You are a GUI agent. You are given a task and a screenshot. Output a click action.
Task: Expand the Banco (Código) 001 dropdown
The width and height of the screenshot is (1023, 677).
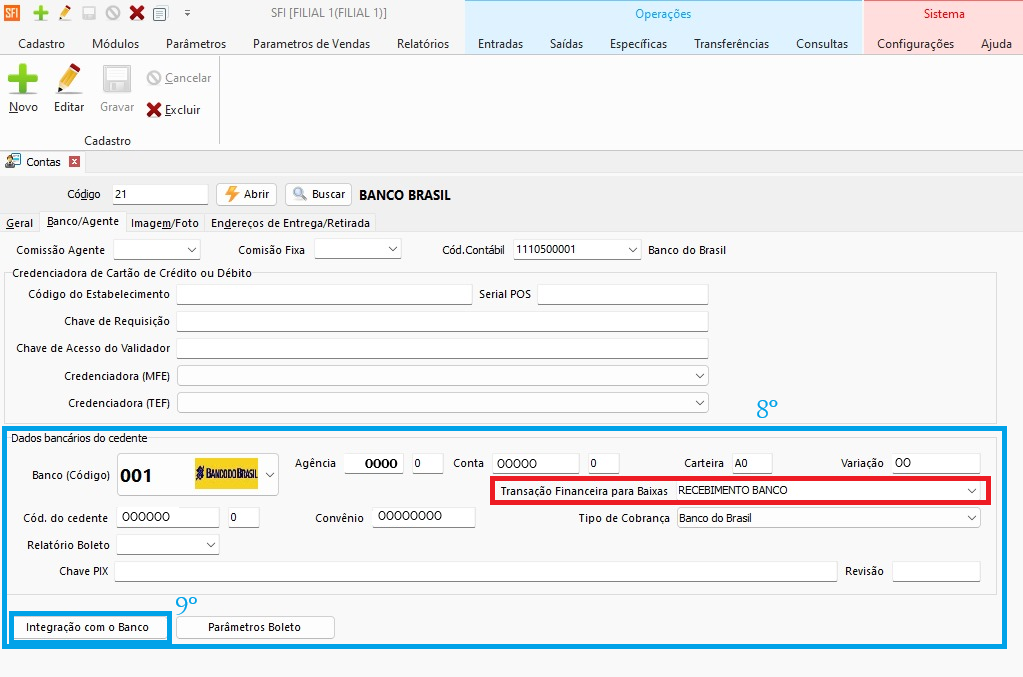(269, 475)
